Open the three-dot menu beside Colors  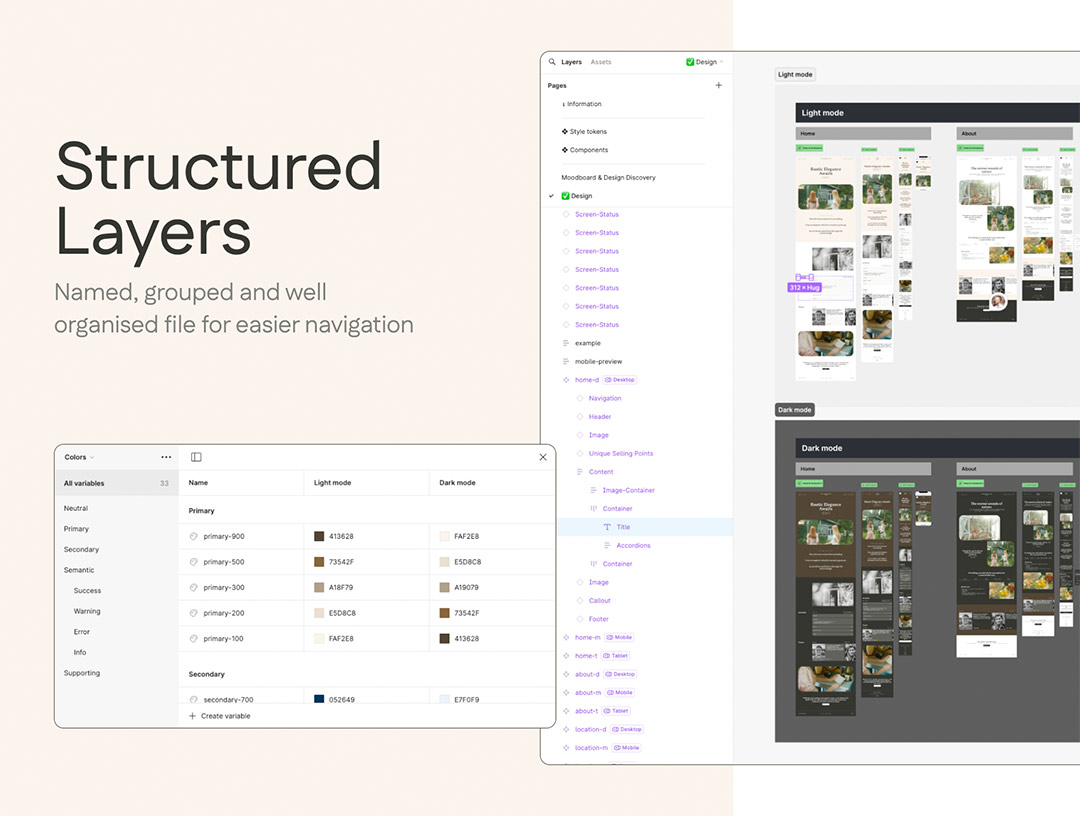click(166, 457)
